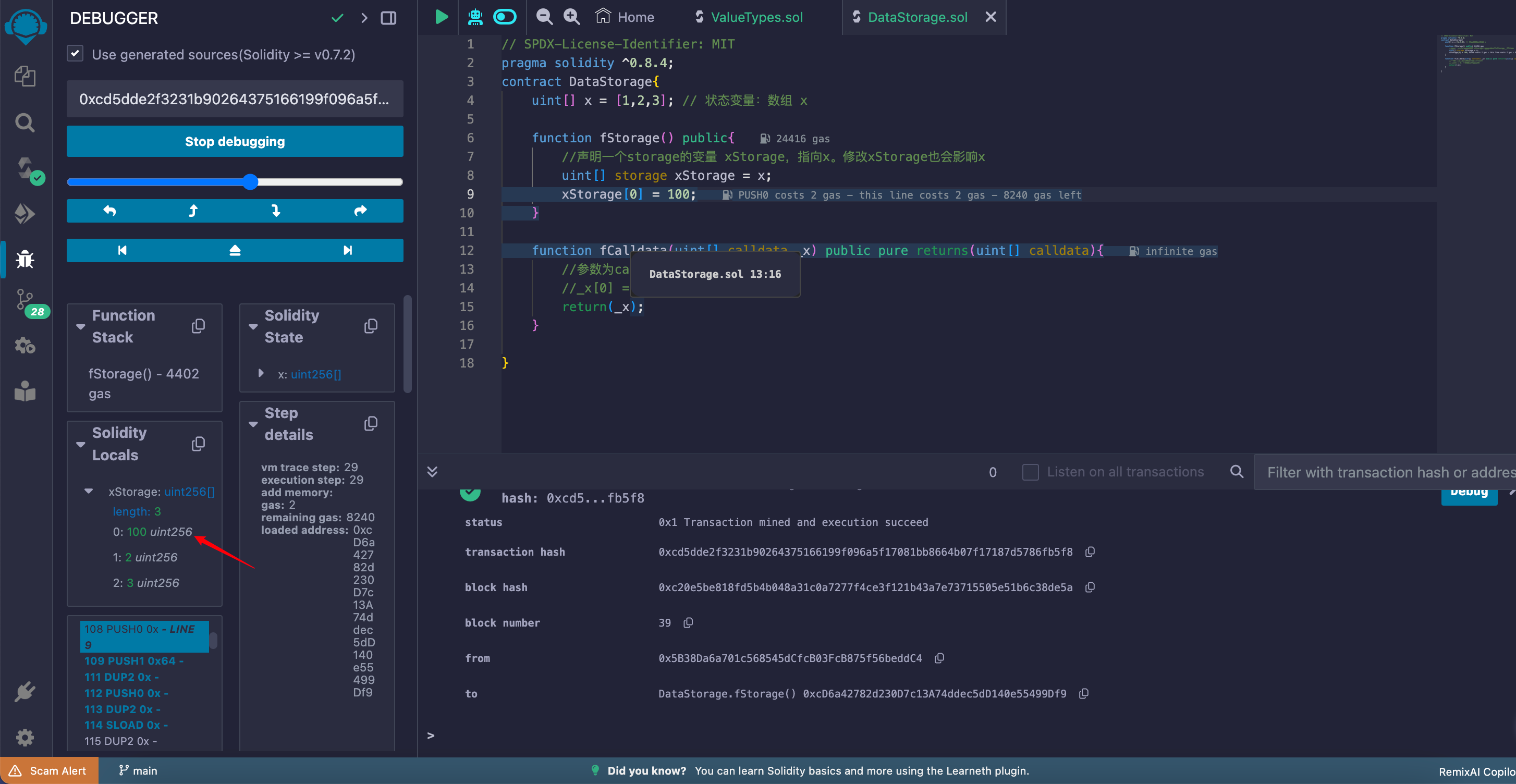
Task: Copy the from address value
Action: [939, 657]
